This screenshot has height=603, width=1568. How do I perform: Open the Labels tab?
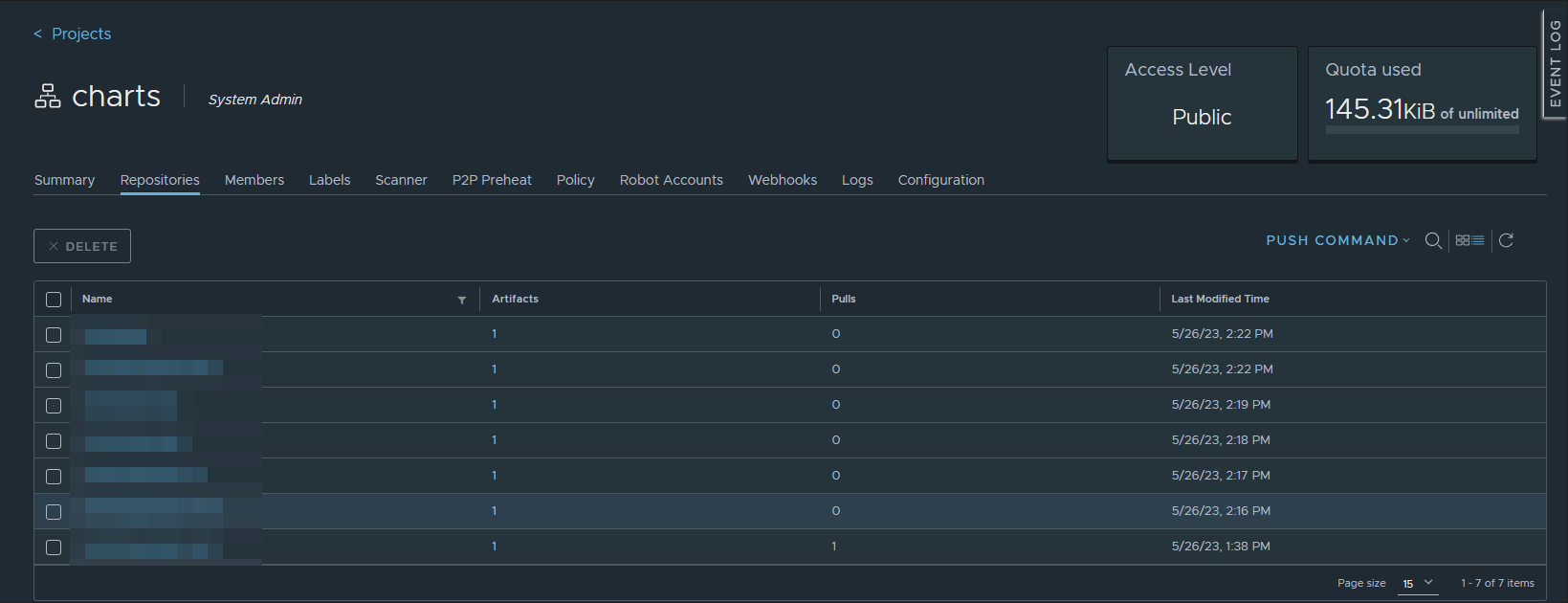pos(329,180)
